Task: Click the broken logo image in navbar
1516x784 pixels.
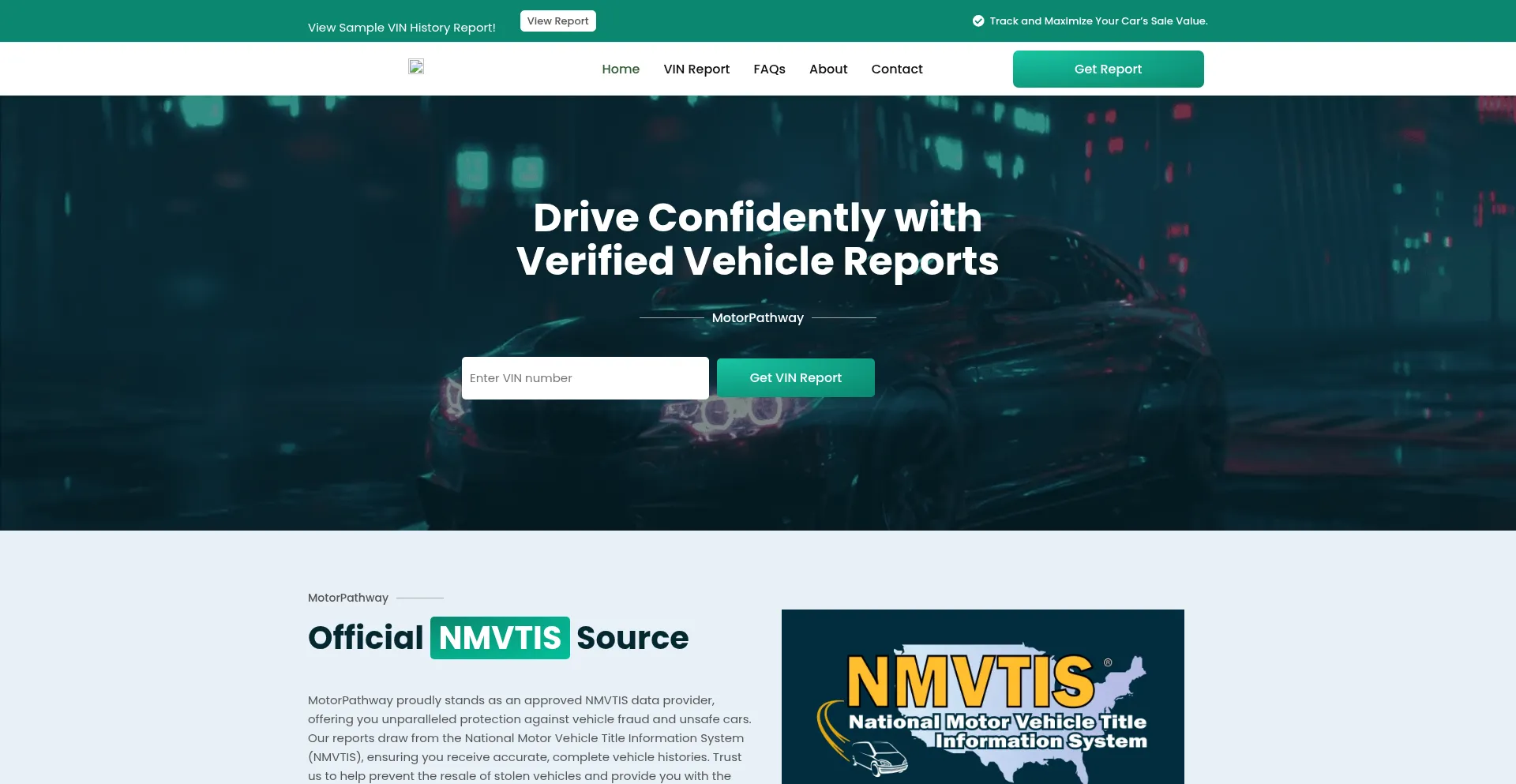Action: [x=416, y=67]
